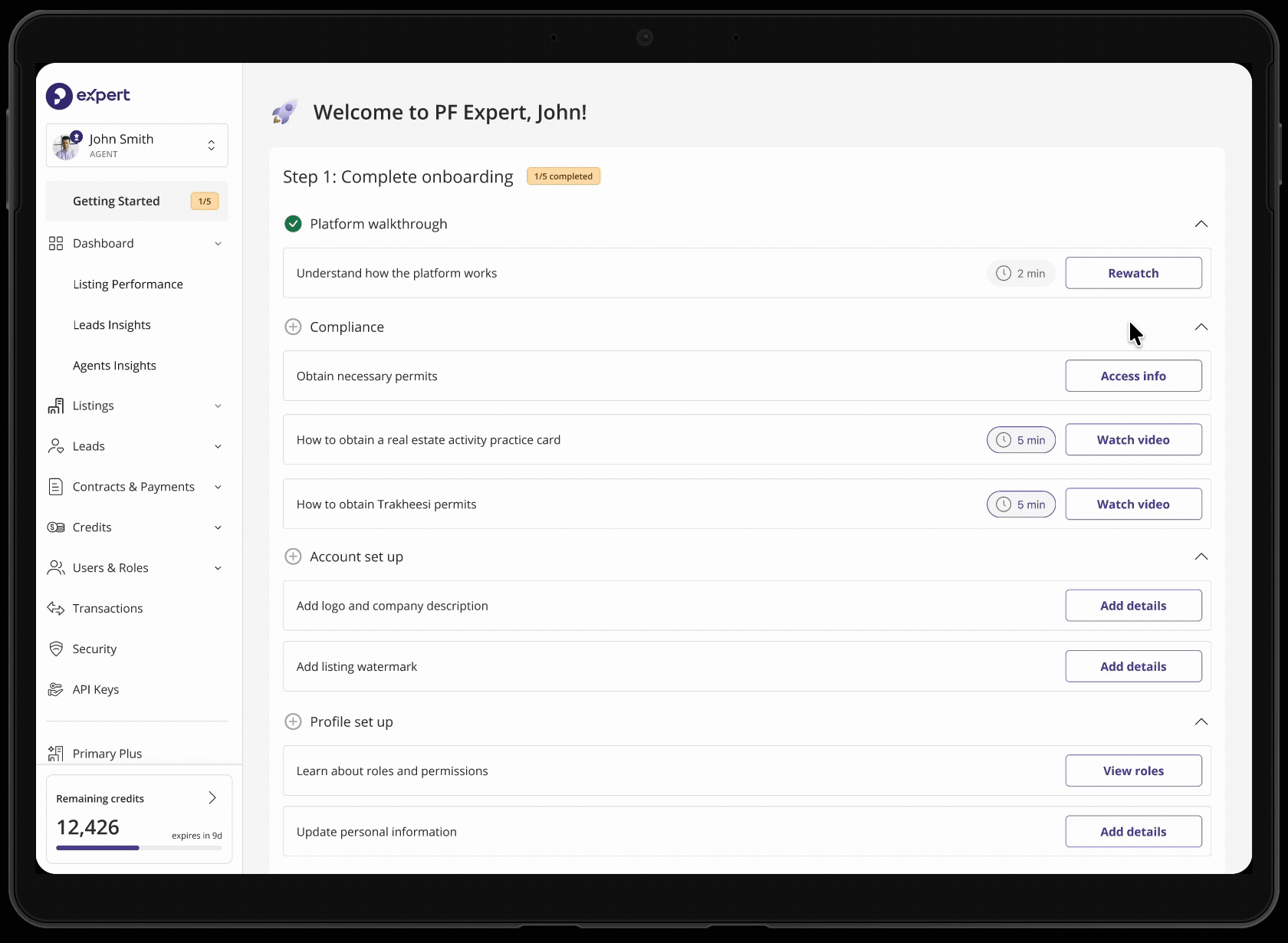Image resolution: width=1288 pixels, height=943 pixels.
Task: Add details for logo and company description
Action: click(1133, 606)
